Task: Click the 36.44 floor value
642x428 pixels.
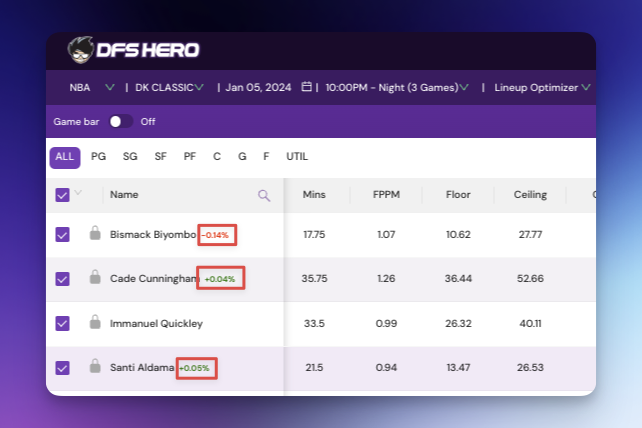Action: tap(458, 279)
